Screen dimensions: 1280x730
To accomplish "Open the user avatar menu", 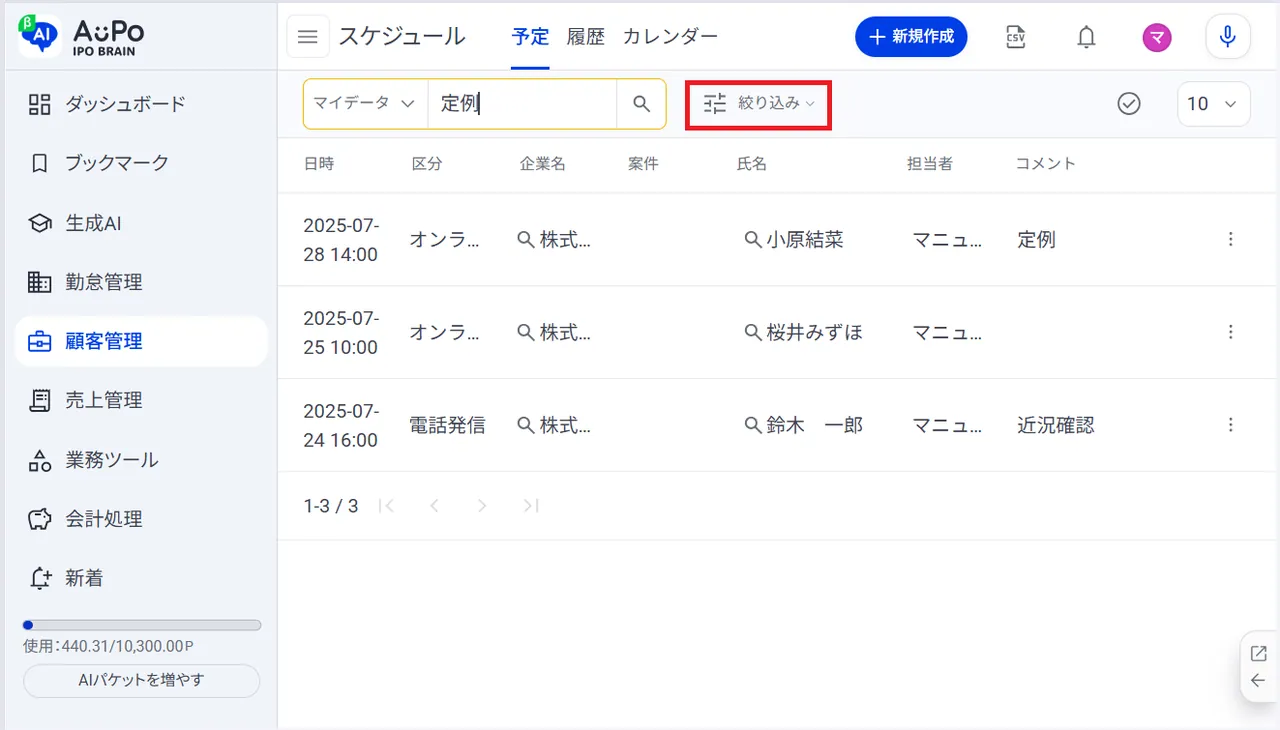I will [1157, 38].
